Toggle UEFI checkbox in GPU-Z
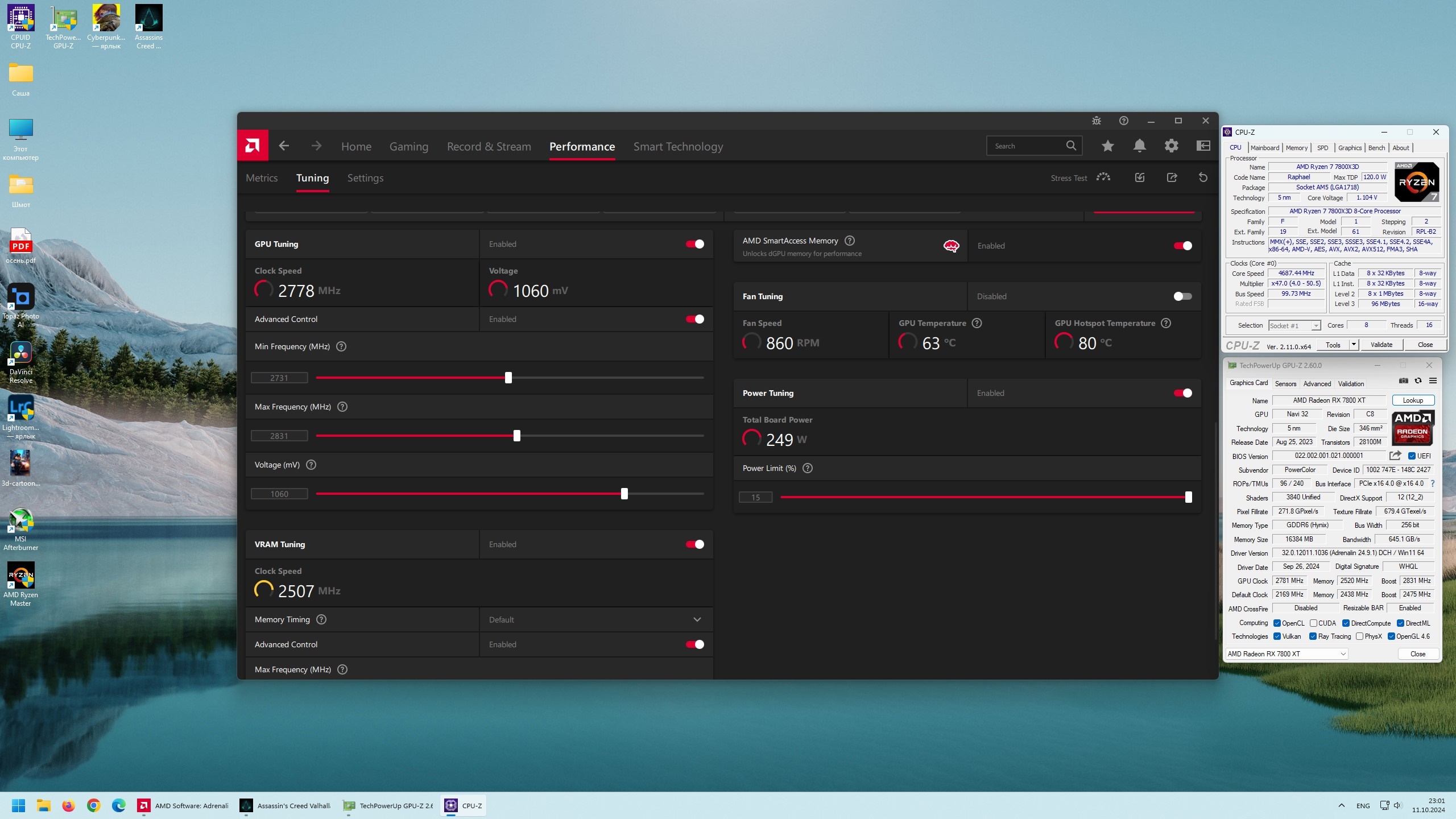 click(x=1412, y=456)
